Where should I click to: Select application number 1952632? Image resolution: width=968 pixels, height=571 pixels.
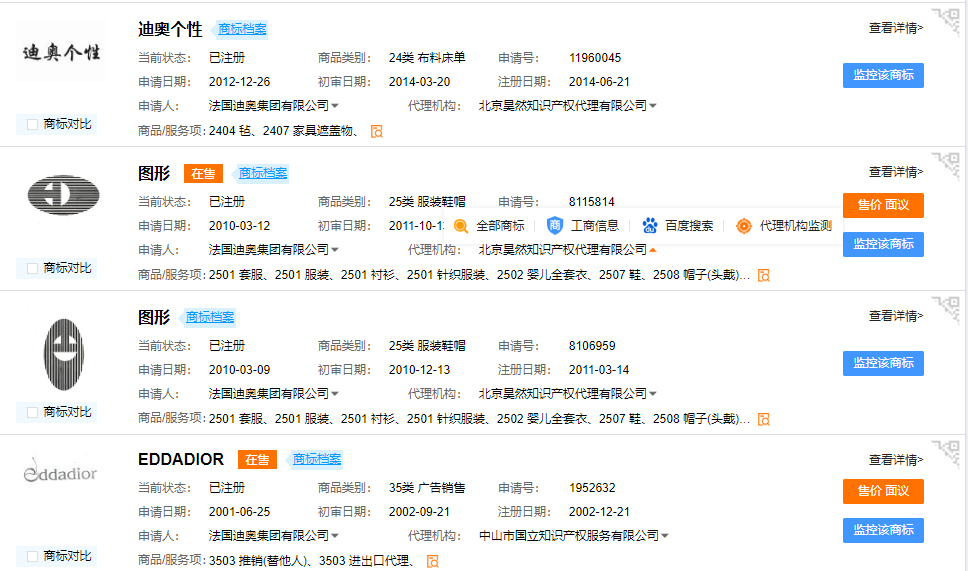(592, 488)
